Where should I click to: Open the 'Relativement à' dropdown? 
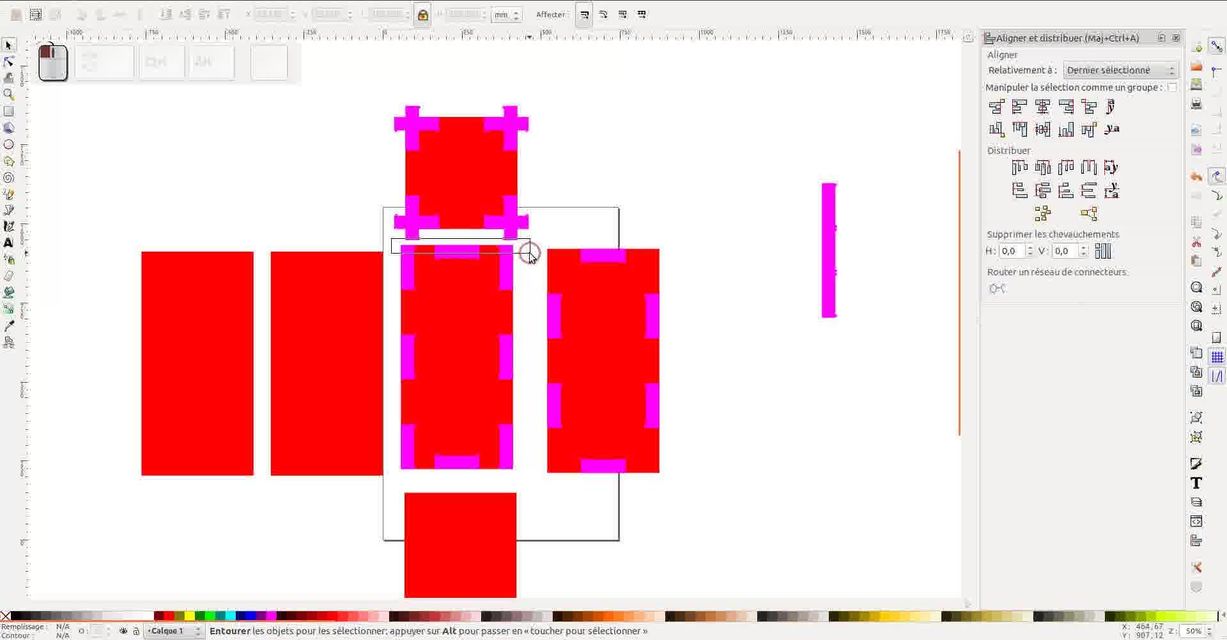[1120, 71]
